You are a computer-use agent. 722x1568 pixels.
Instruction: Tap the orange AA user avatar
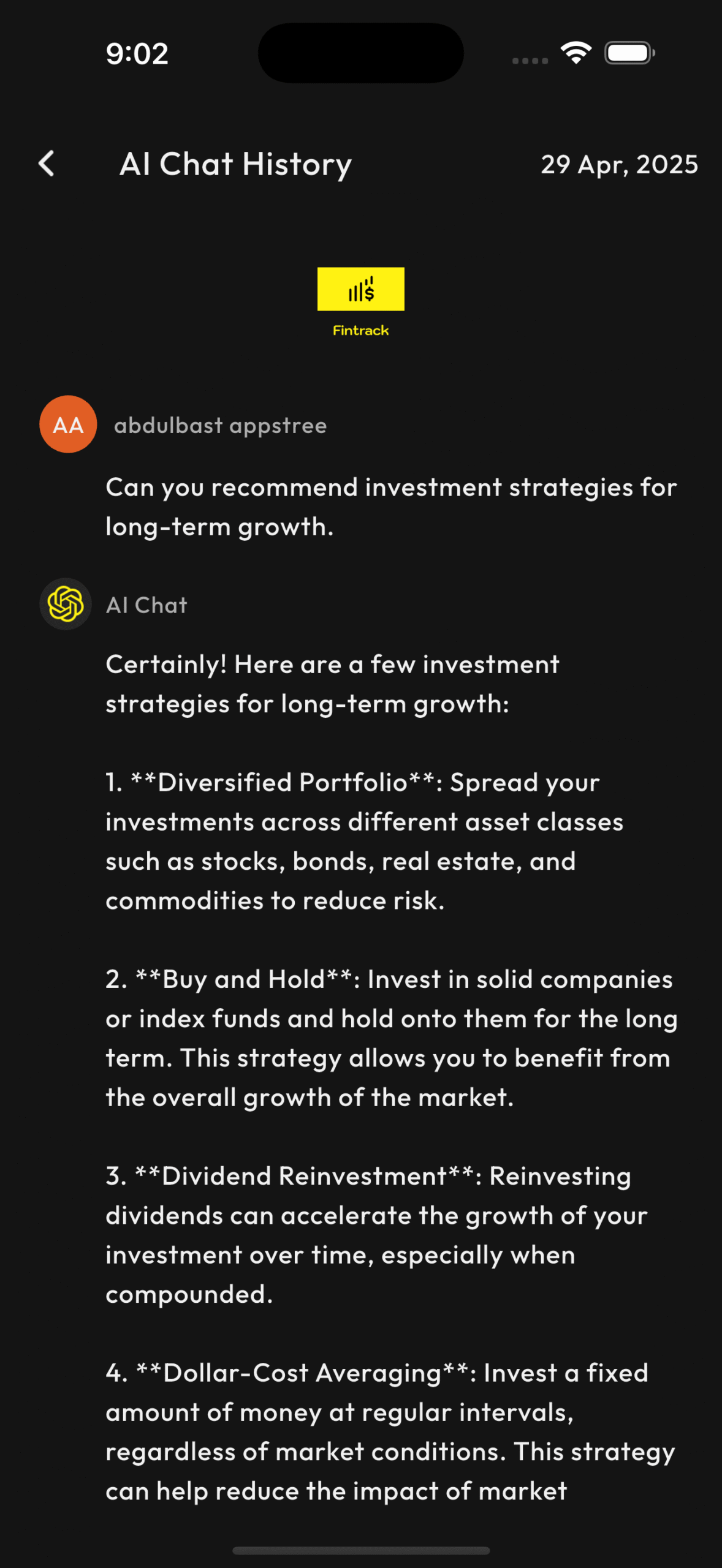(68, 424)
